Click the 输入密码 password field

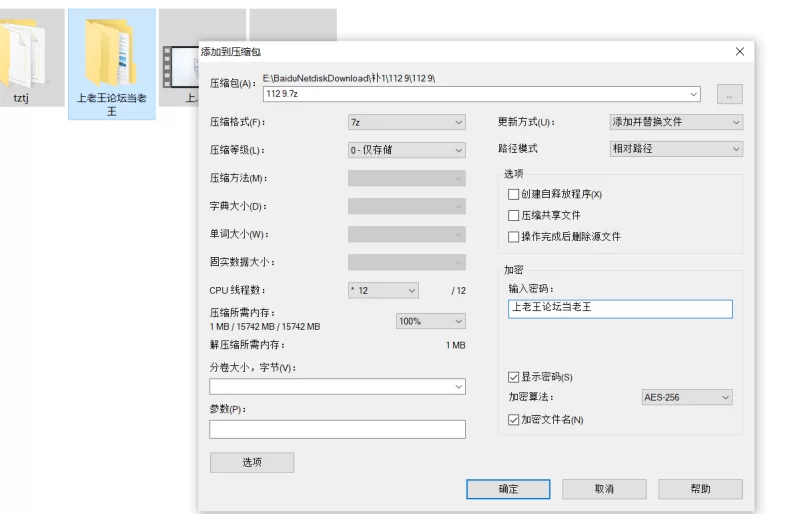(620, 309)
